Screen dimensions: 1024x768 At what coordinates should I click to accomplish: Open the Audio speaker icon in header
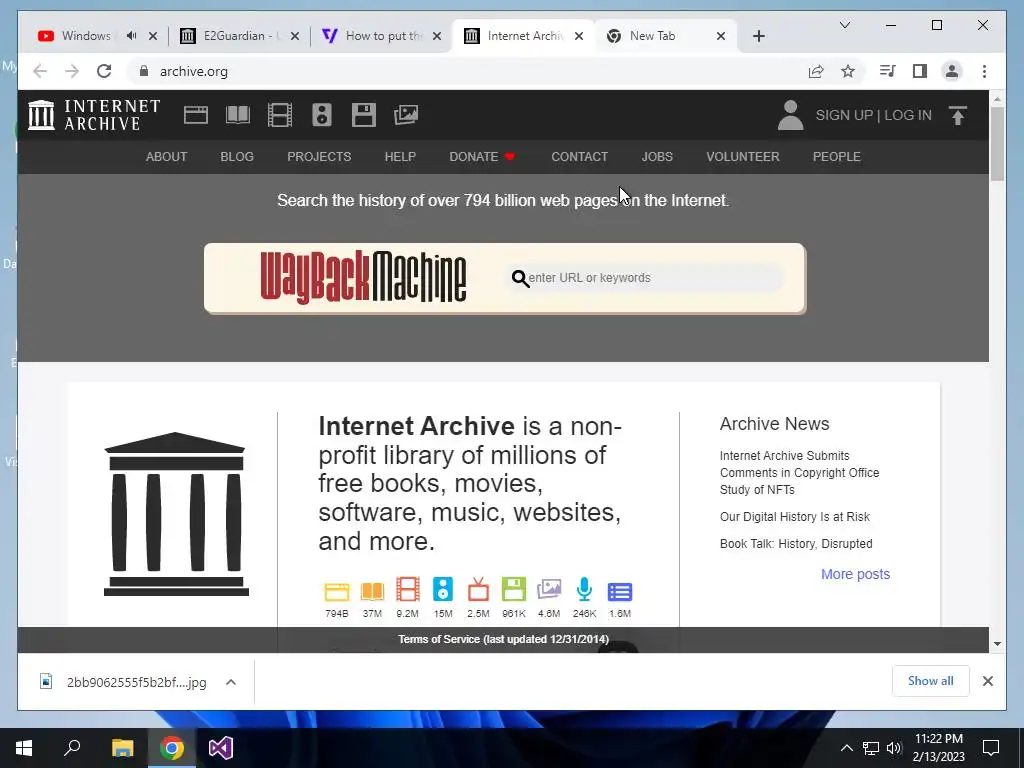tap(321, 115)
